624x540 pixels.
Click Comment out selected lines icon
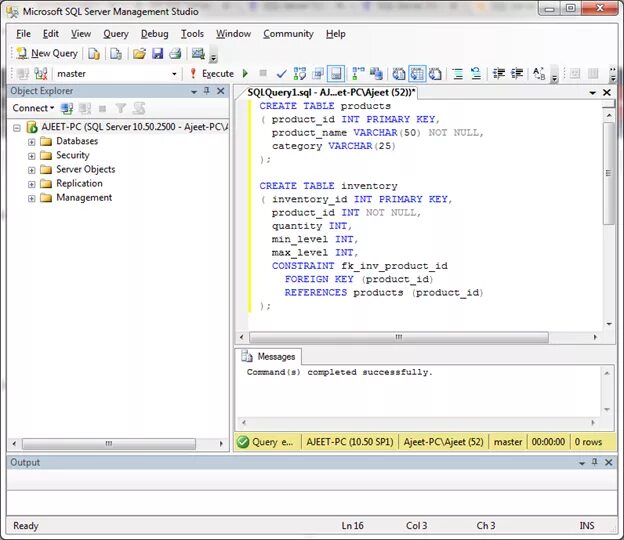click(458, 74)
